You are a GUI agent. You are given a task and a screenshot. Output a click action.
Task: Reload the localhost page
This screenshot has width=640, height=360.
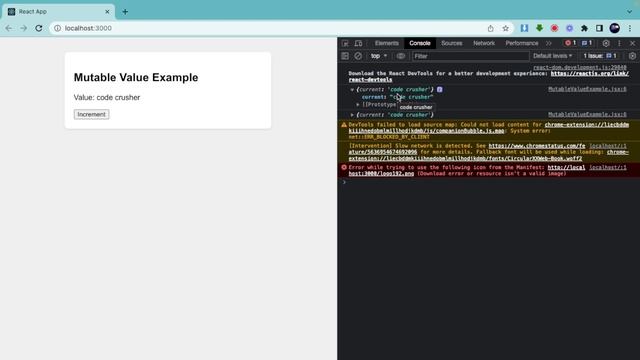pos(39,28)
